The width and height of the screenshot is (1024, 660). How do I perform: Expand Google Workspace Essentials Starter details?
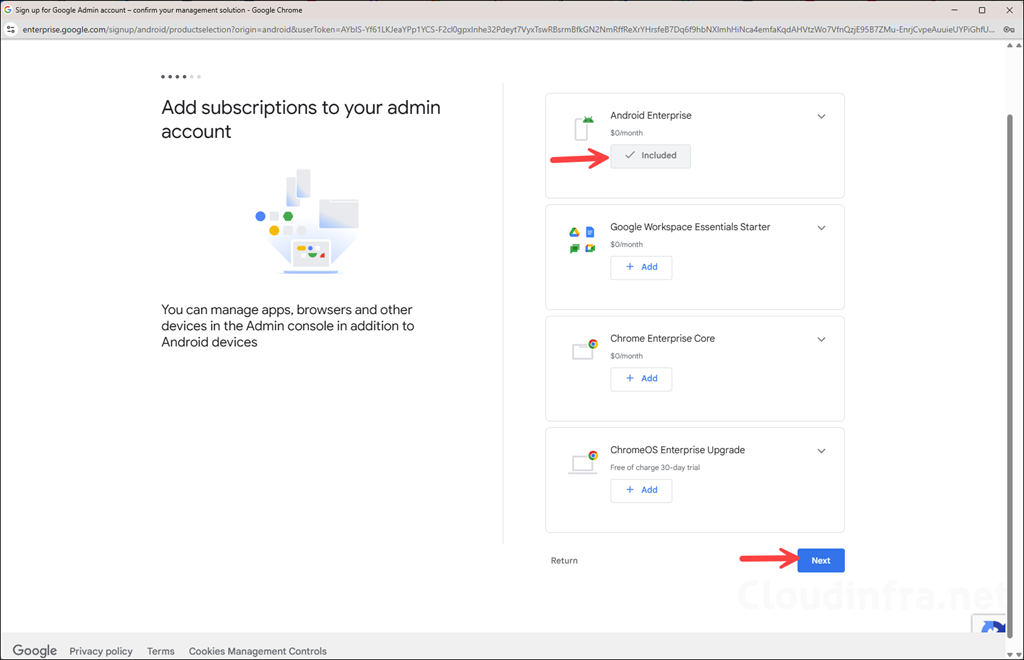point(822,228)
